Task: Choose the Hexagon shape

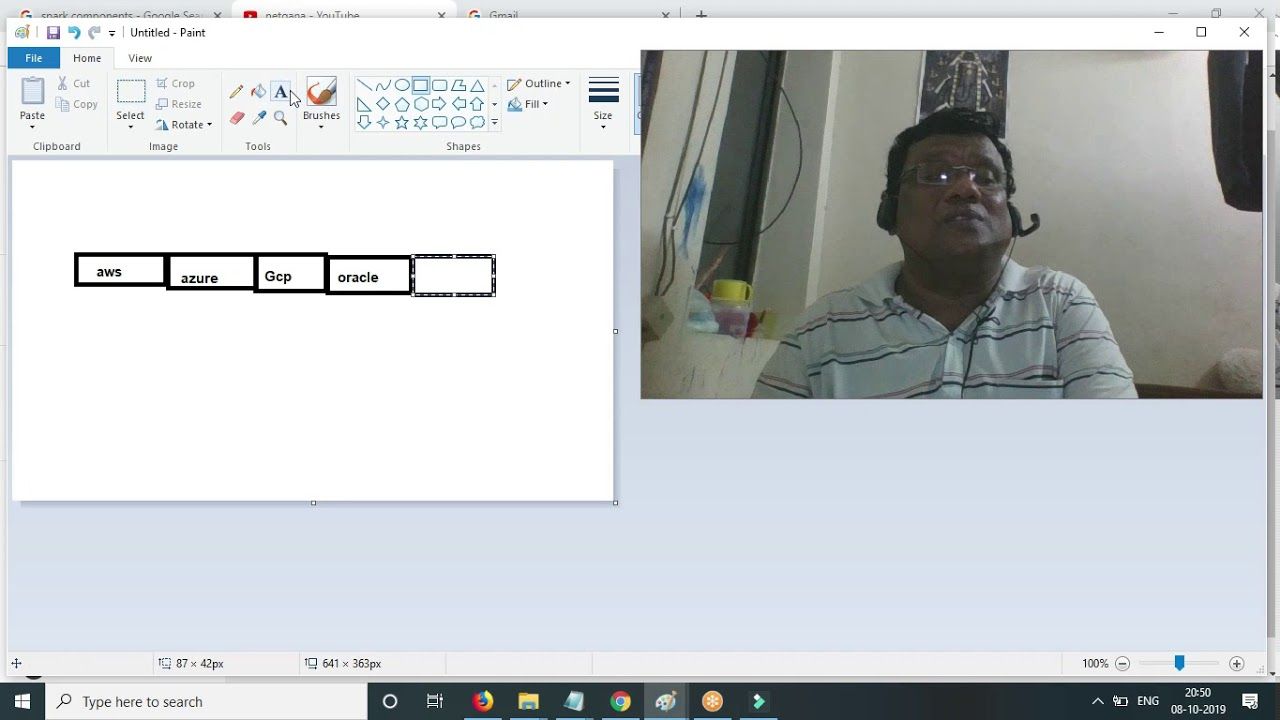Action: [421, 104]
